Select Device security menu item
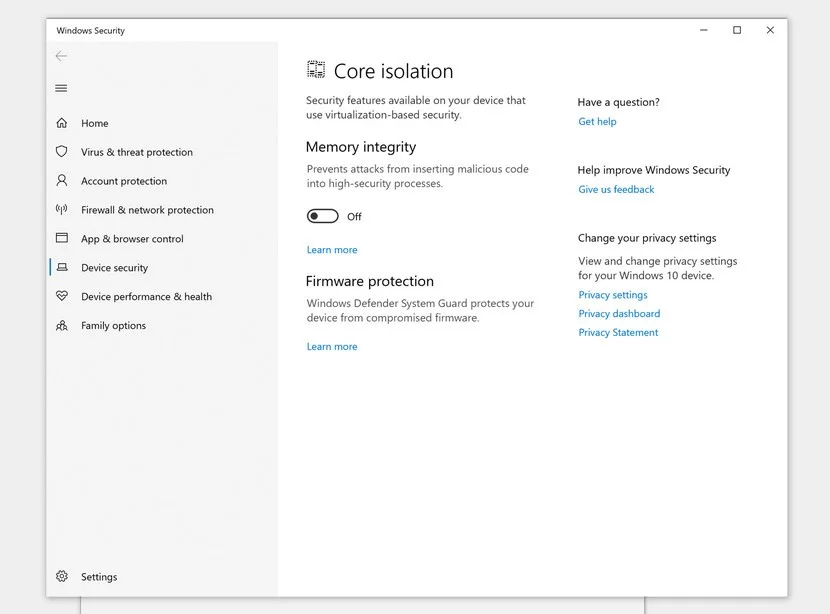830x614 pixels. 114,268
